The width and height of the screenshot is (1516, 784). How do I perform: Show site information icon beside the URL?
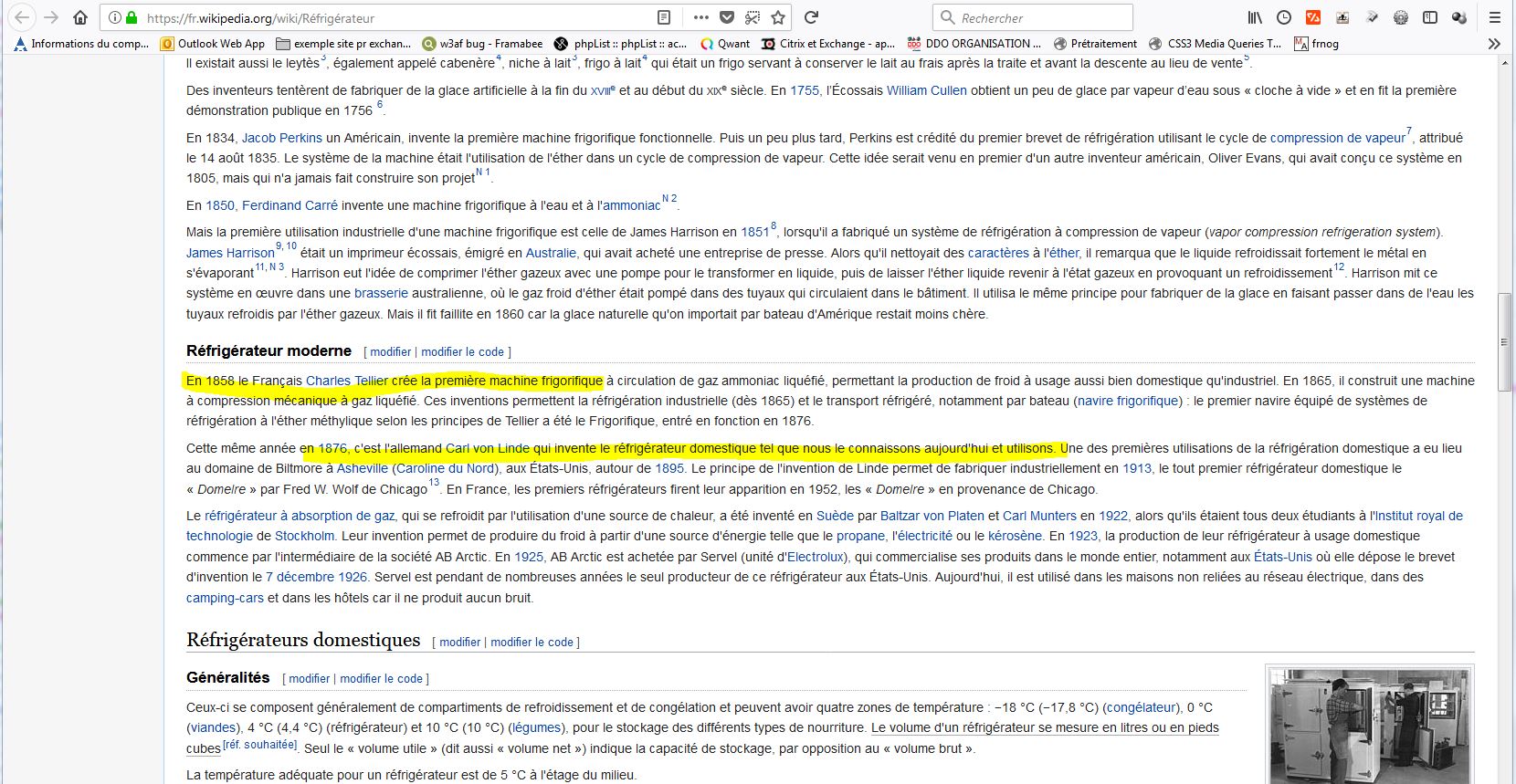click(114, 17)
